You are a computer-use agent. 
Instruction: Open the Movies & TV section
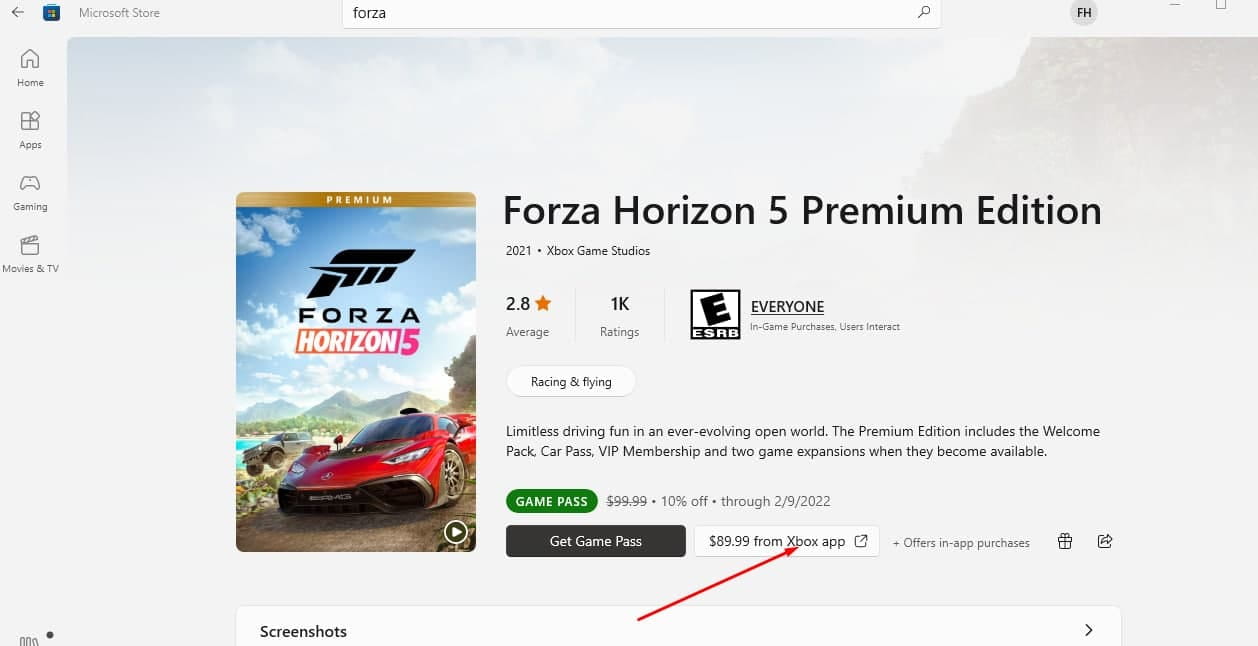30,254
